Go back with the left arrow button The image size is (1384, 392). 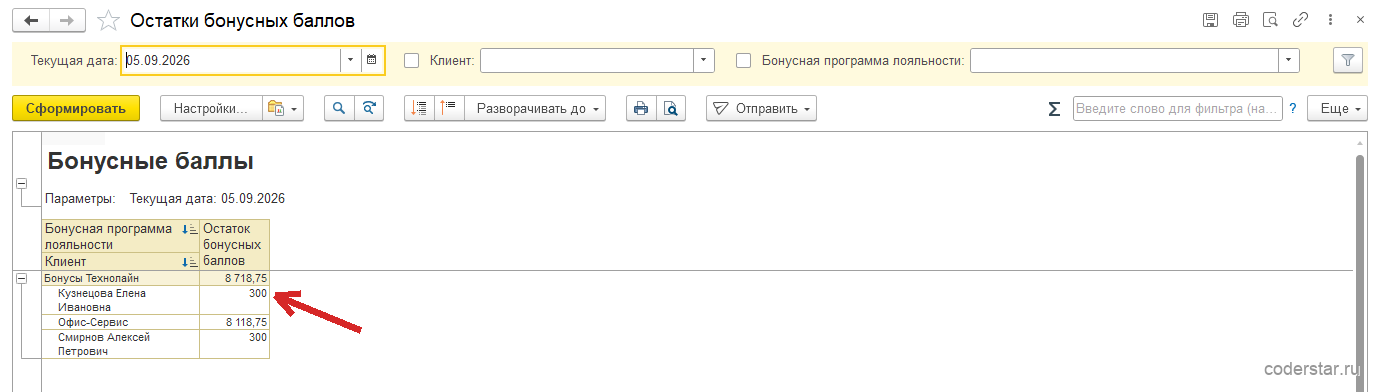31,20
